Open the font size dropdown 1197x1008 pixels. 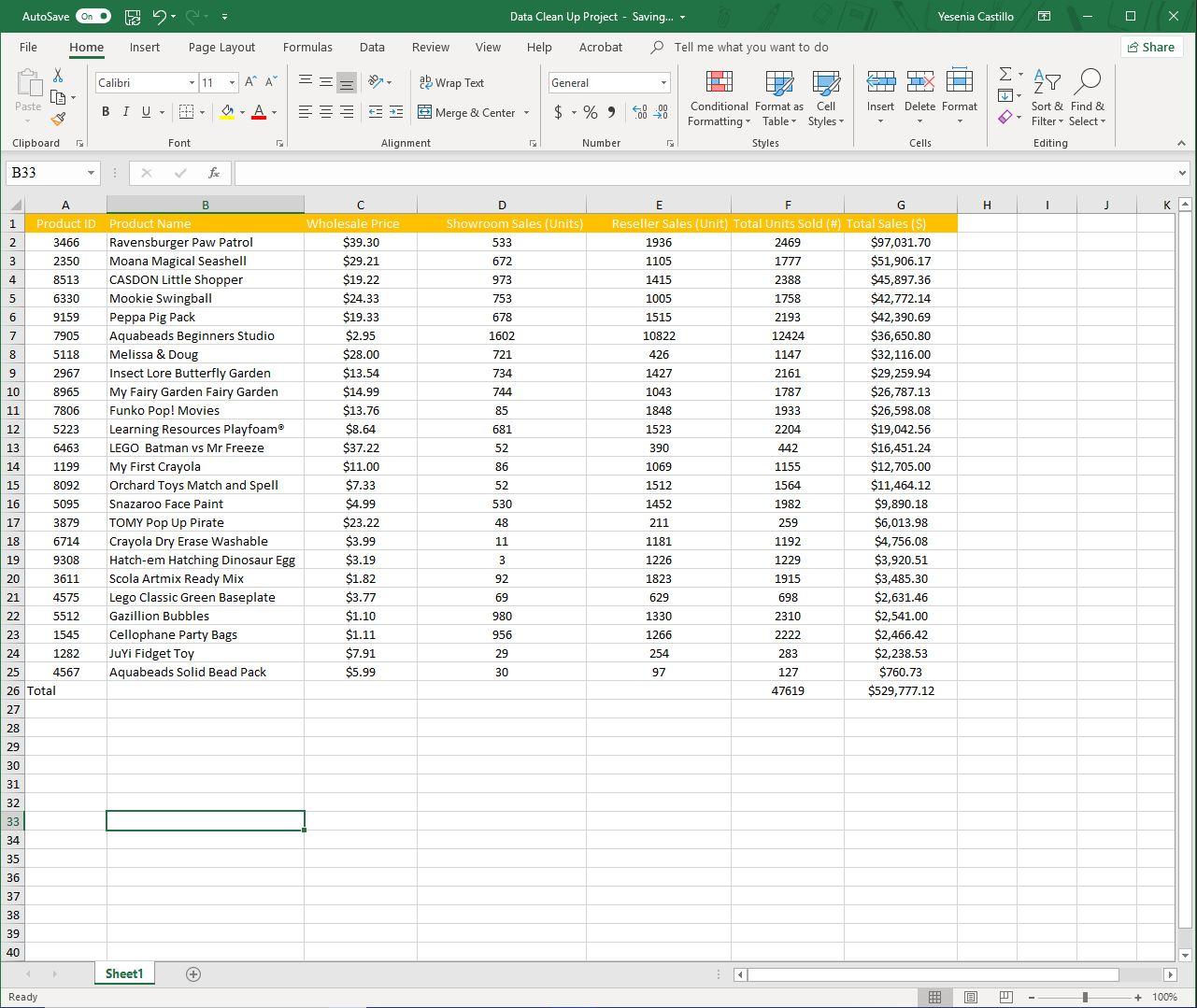tap(232, 83)
